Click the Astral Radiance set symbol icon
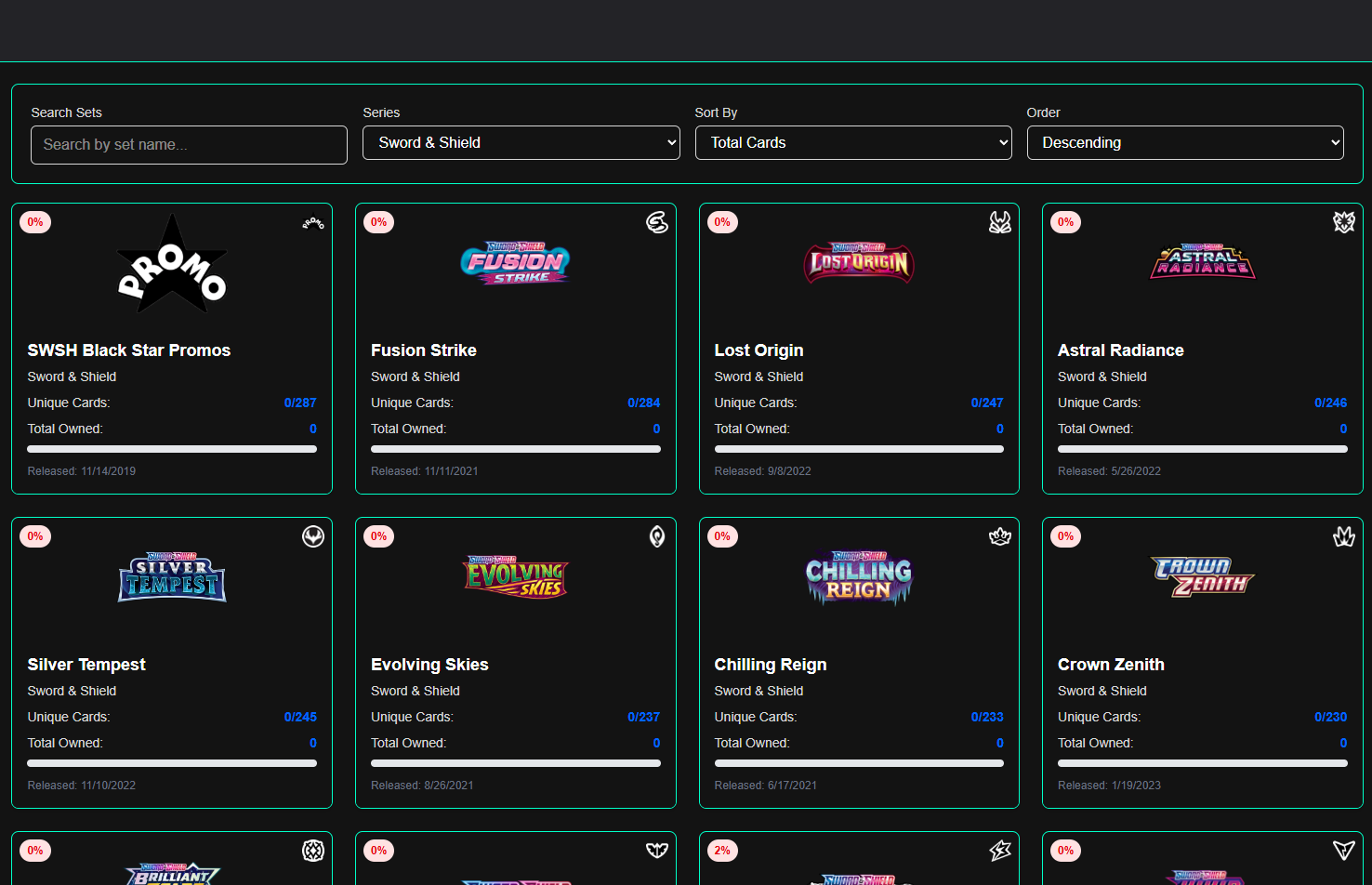This screenshot has height=885, width=1372. [1343, 222]
